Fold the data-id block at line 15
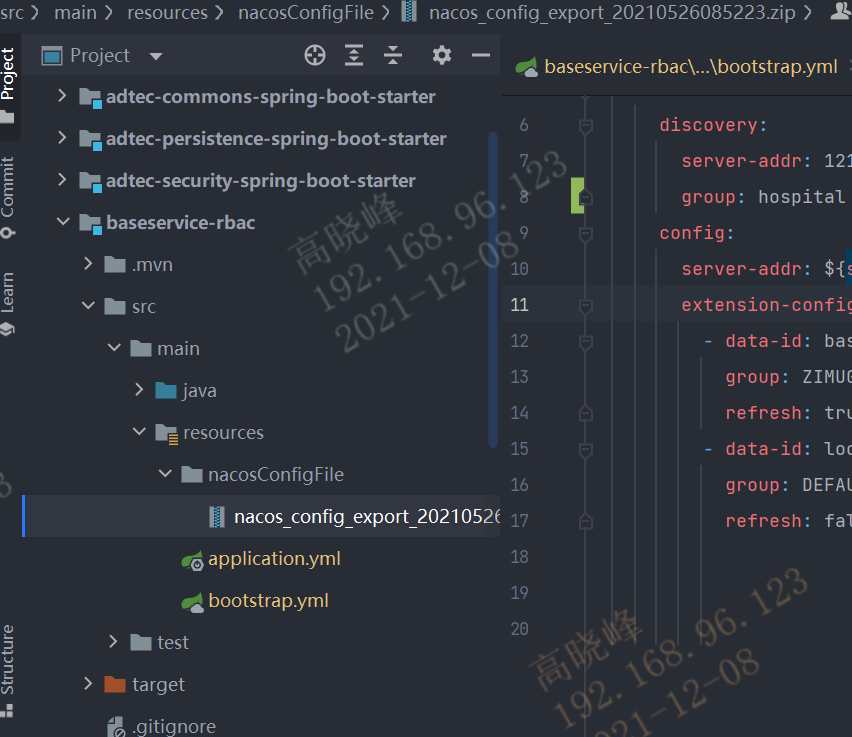 point(585,449)
